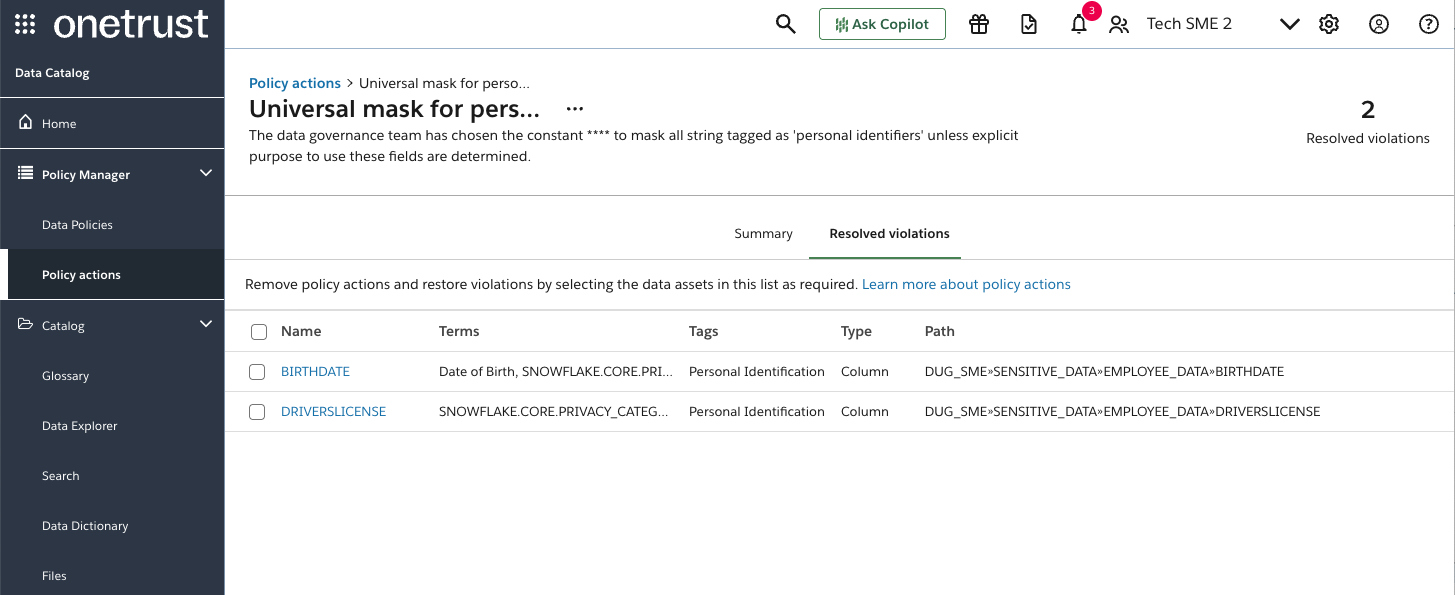This screenshot has height=595, width=1455.
Task: Check the BIRTHDATE row checkbox
Action: (257, 371)
